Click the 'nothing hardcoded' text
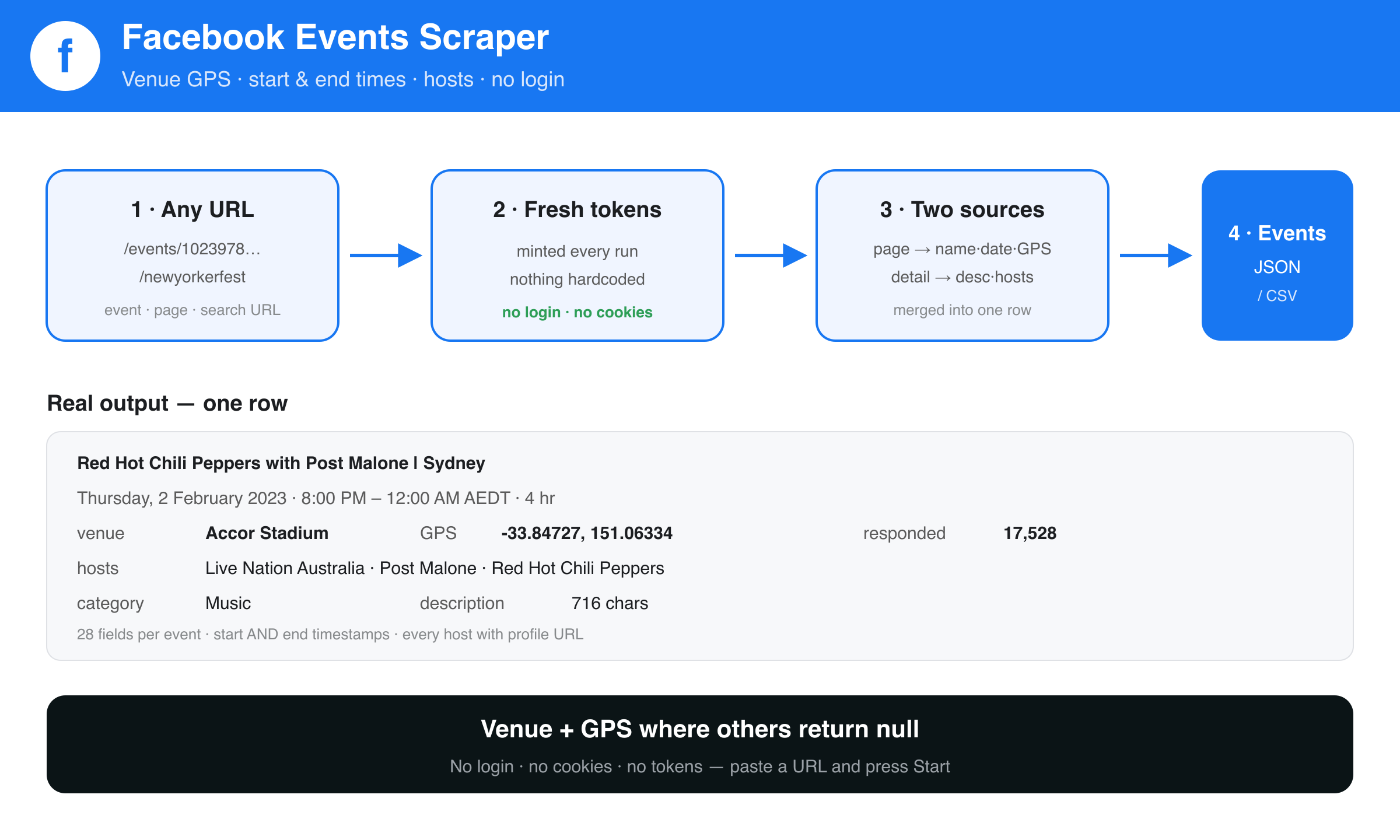 click(577, 279)
